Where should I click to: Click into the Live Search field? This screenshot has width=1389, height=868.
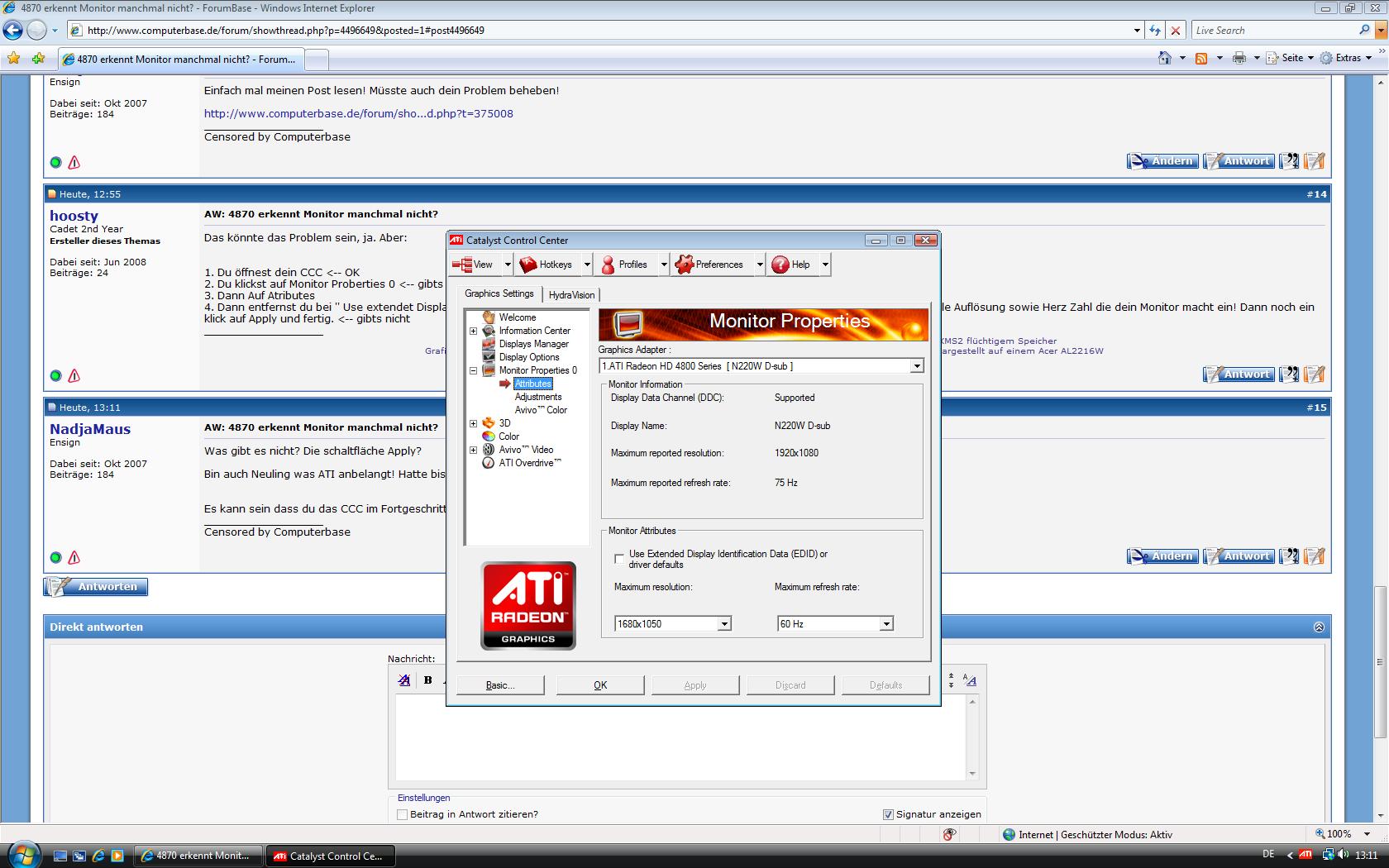(1273, 31)
